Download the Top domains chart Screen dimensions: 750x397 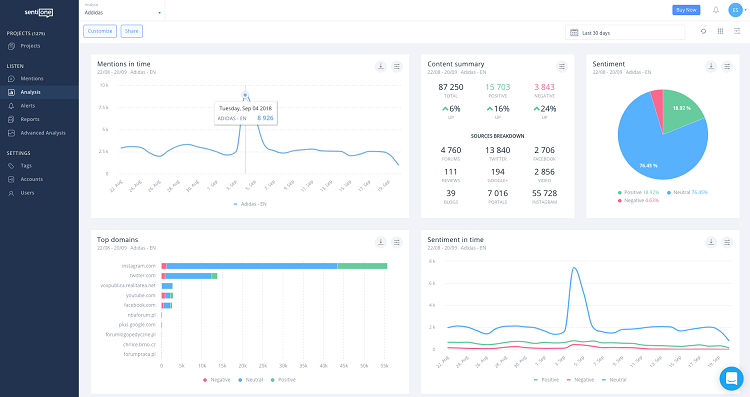381,243
